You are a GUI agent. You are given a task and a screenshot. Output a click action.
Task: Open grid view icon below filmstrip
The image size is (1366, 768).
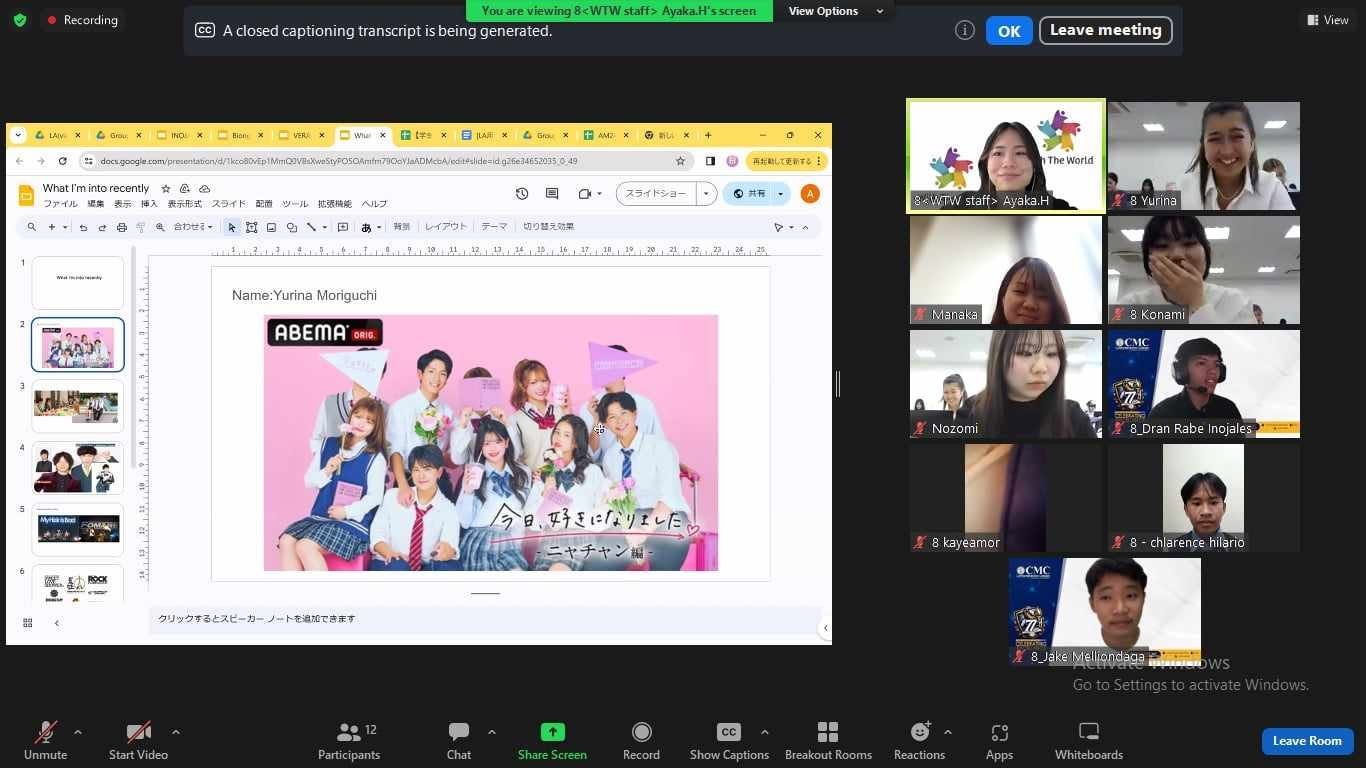[28, 623]
